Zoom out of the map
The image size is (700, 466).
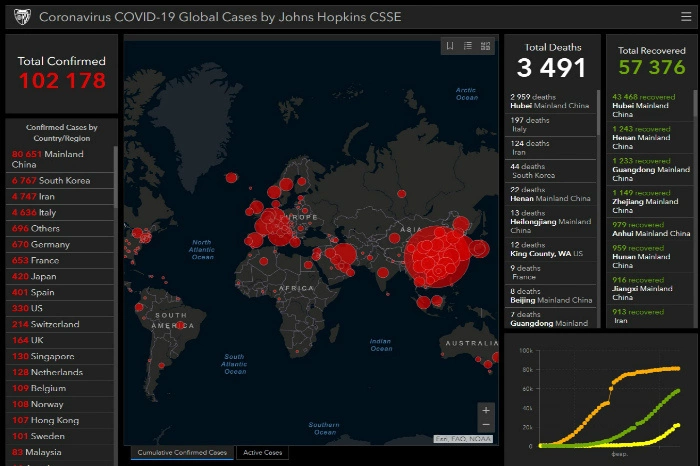(x=486, y=424)
